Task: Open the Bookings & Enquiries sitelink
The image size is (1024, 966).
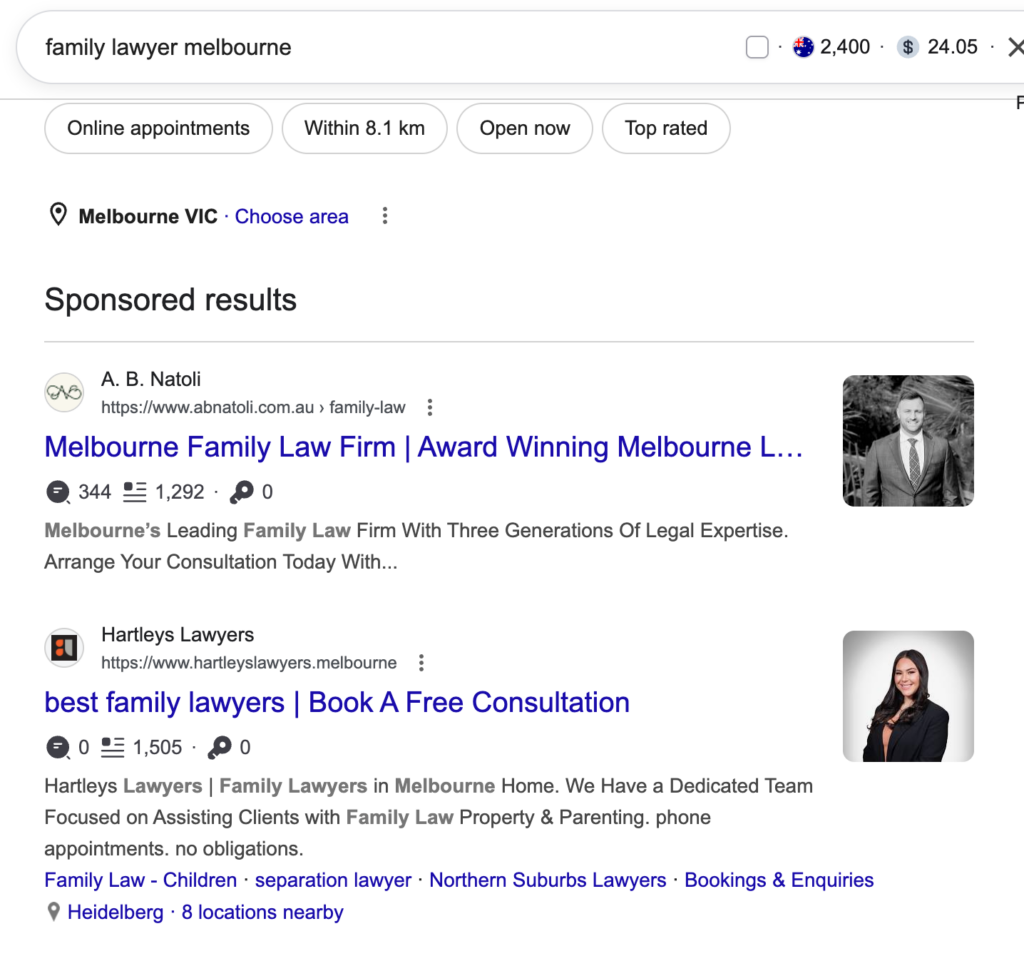Action: click(x=779, y=880)
